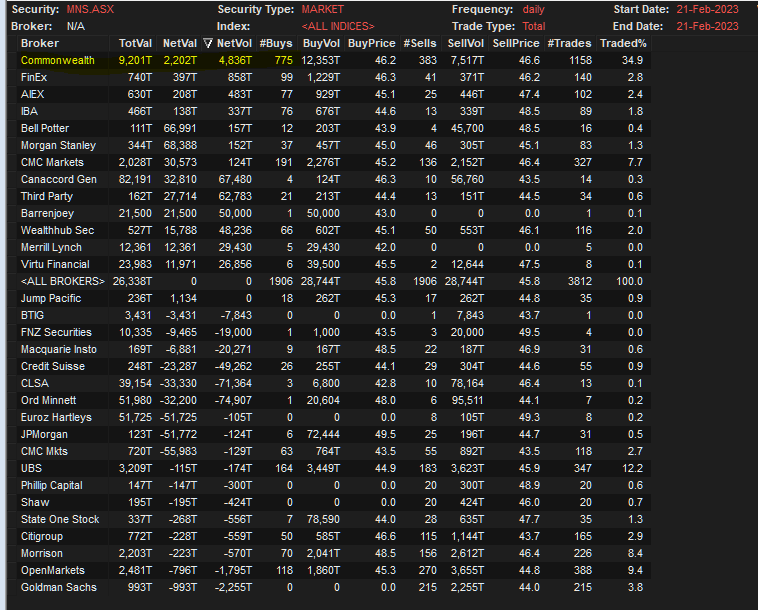Click UBS Traded% cell 12.2
758x610 pixels.
[632, 468]
